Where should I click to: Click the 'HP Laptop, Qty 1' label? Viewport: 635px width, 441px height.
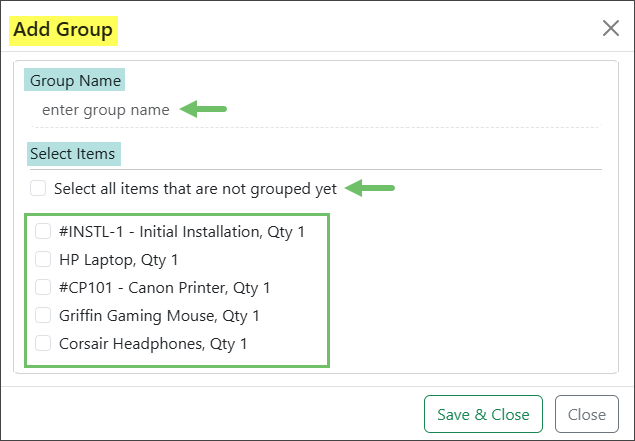(119, 260)
